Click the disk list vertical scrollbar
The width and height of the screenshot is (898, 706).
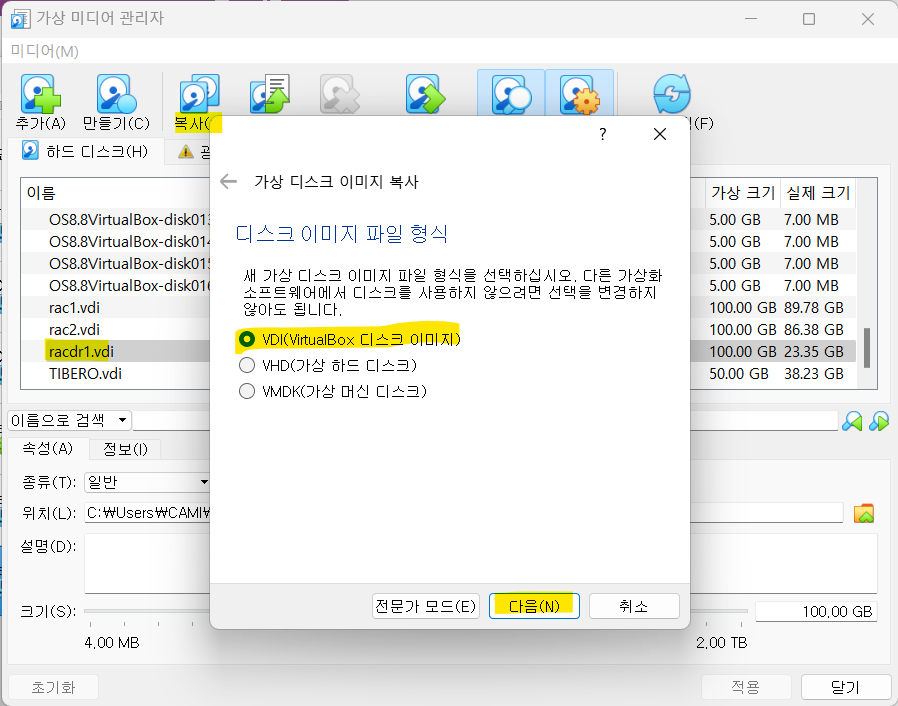tap(867, 347)
